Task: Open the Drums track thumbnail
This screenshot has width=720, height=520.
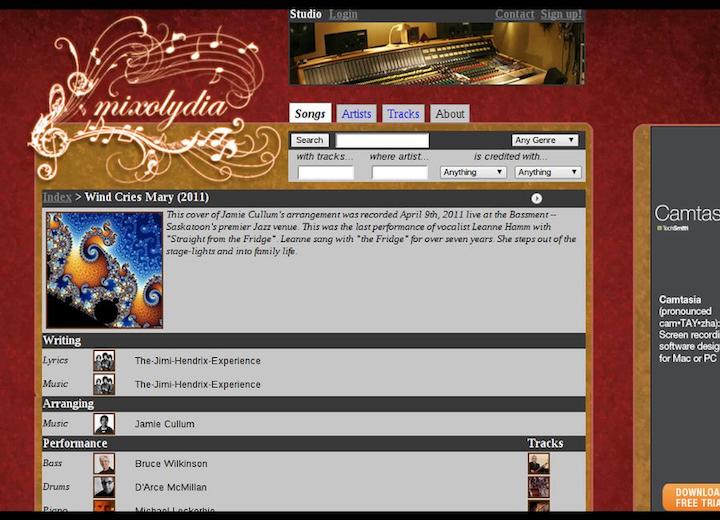Action: pos(539,487)
